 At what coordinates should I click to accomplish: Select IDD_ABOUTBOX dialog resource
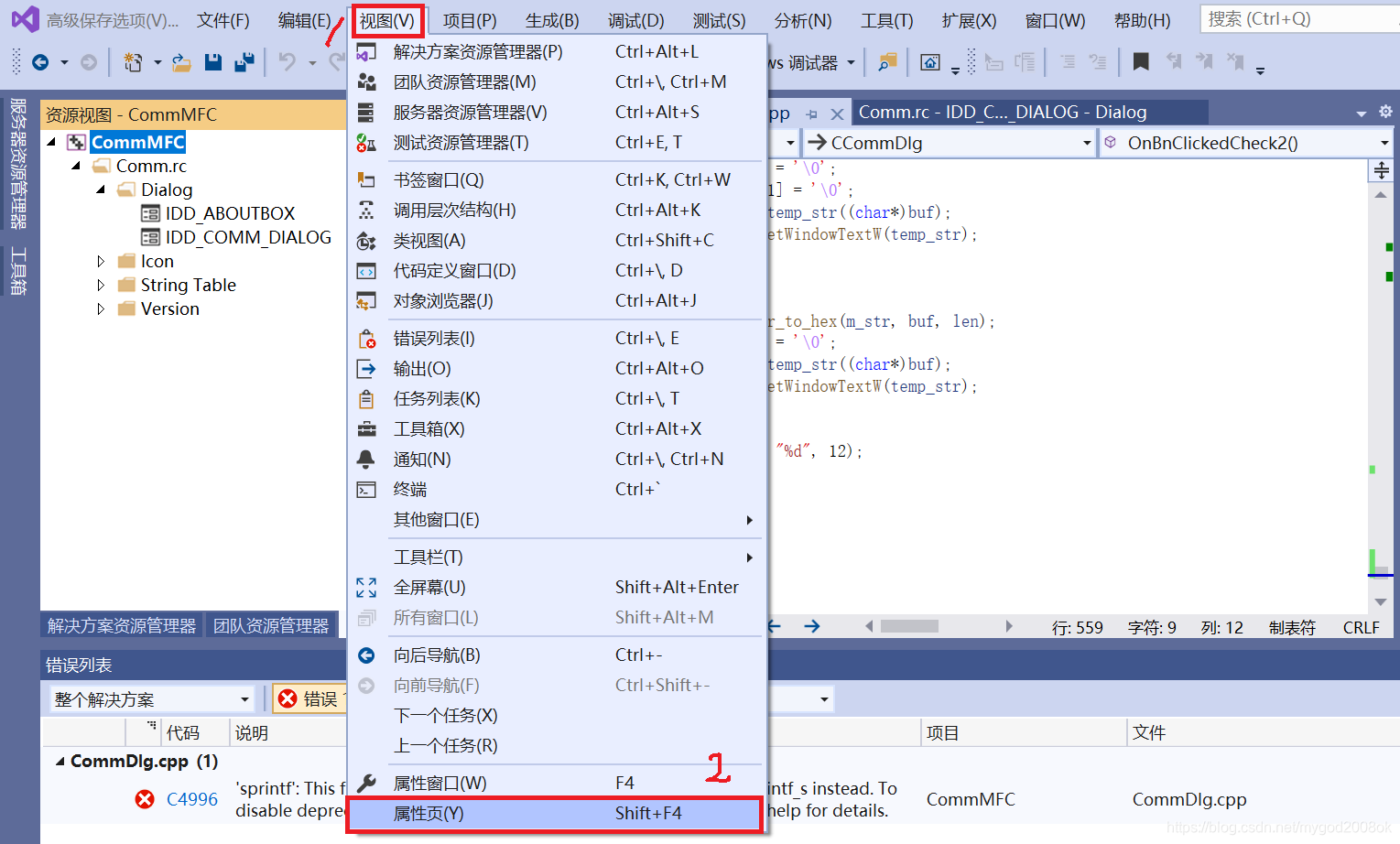pyautogui.click(x=230, y=213)
